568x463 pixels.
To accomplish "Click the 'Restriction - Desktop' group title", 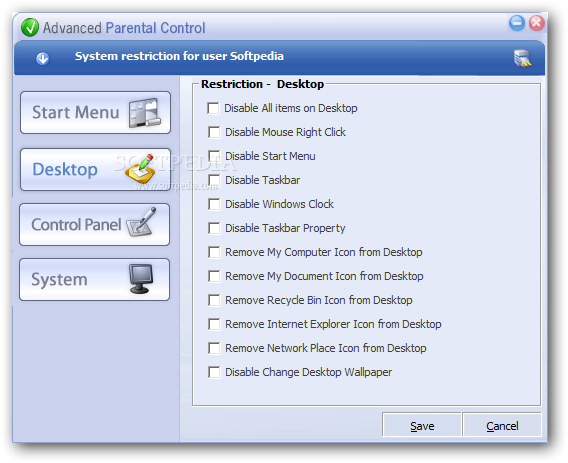I will [262, 84].
